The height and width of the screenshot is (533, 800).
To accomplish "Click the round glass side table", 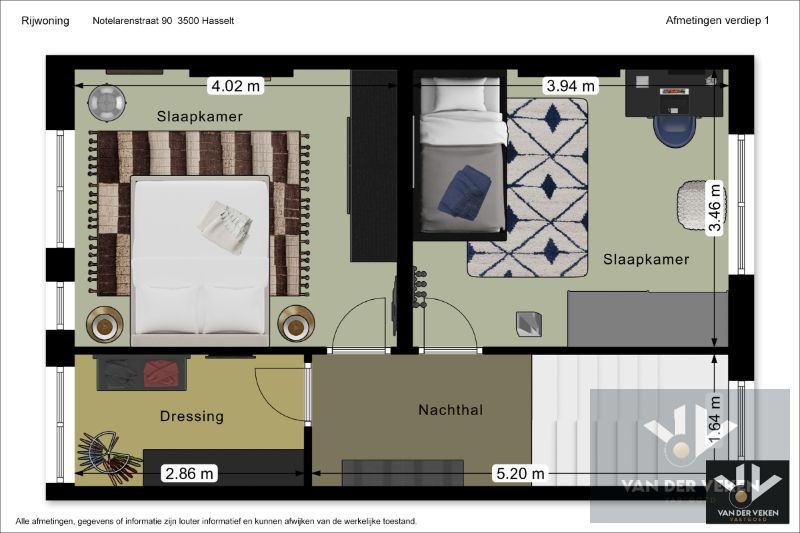I will pos(106,101).
